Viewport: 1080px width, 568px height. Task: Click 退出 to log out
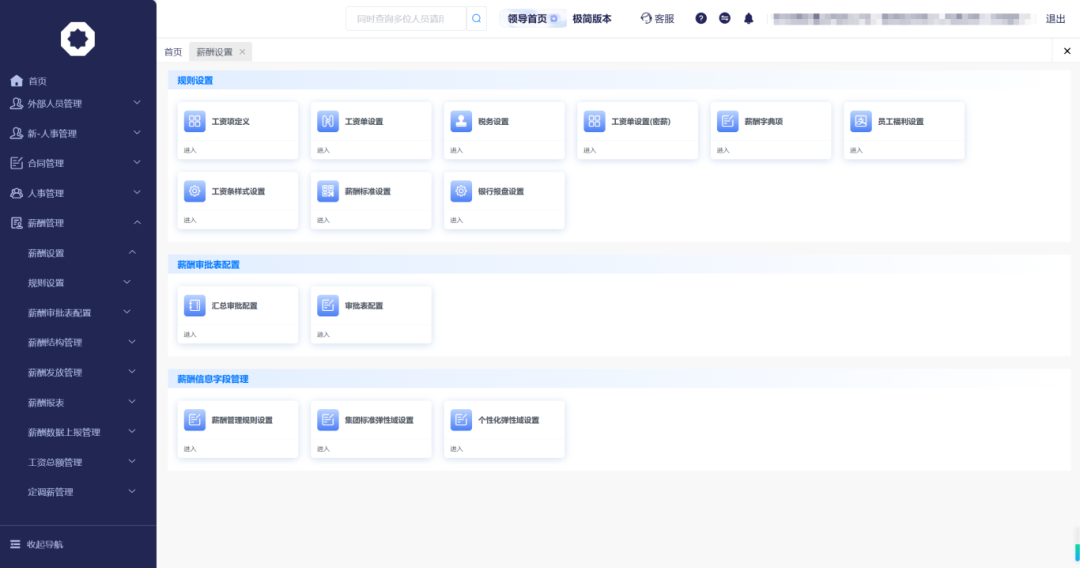(1055, 18)
